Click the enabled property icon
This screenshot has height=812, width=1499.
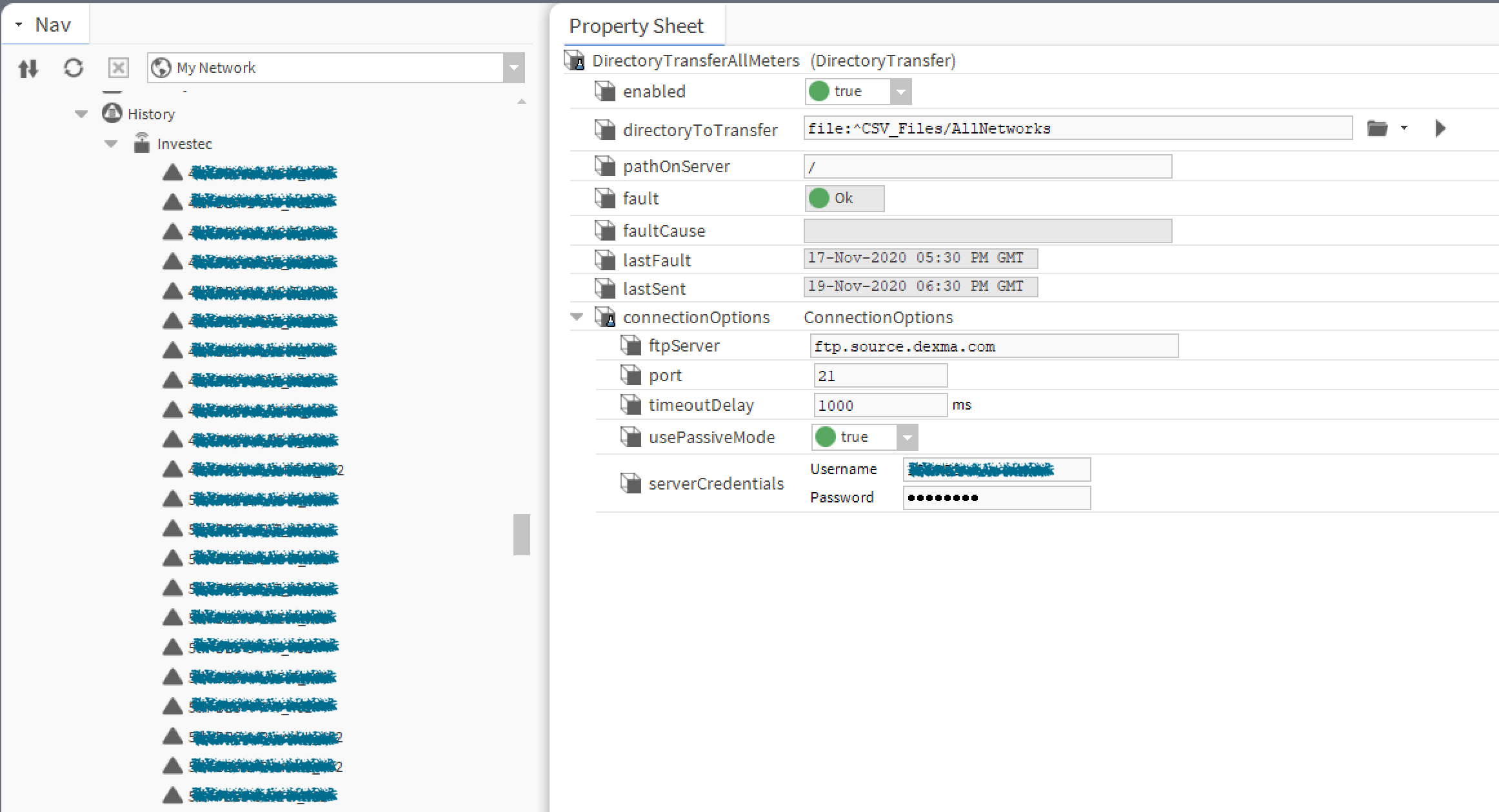pos(605,91)
